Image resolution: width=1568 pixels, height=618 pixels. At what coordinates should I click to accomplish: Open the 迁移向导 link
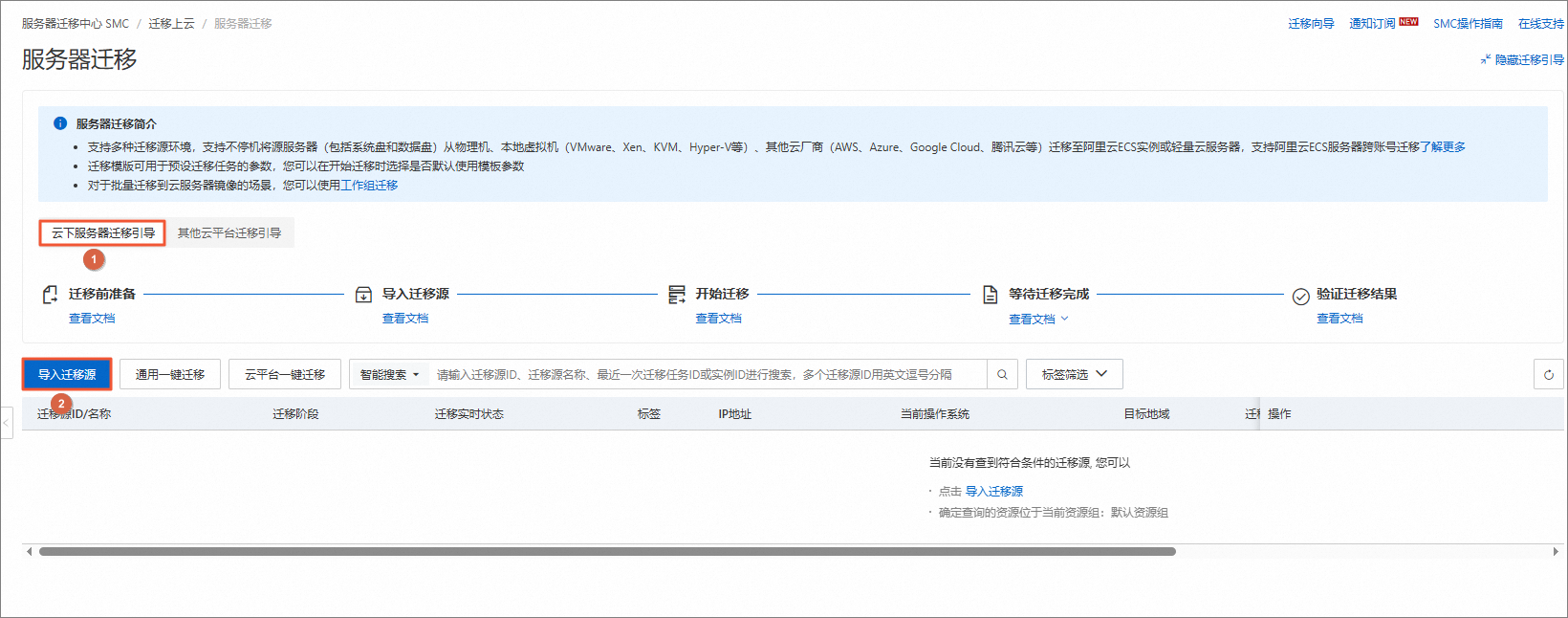(1311, 24)
